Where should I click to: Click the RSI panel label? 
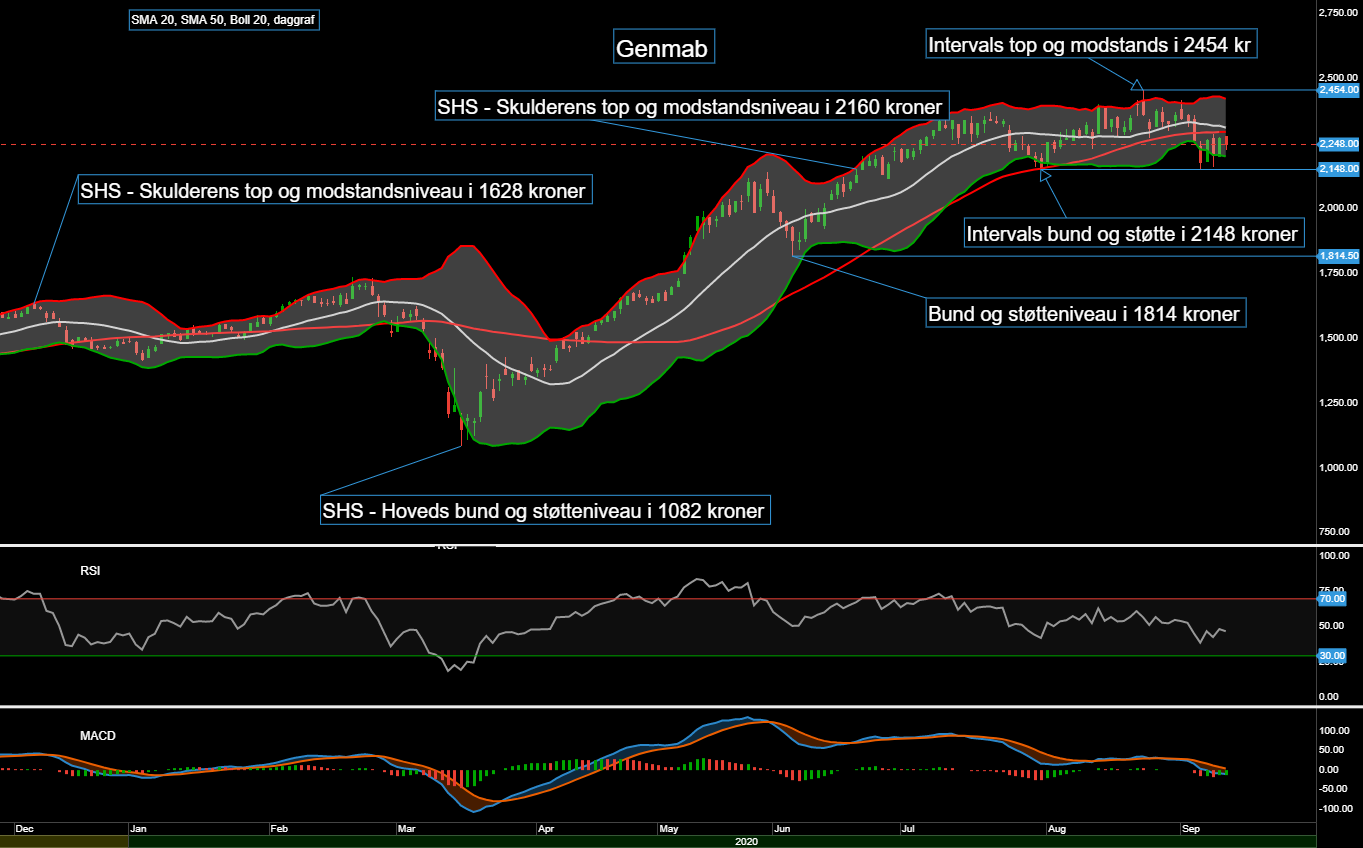pyautogui.click(x=91, y=571)
